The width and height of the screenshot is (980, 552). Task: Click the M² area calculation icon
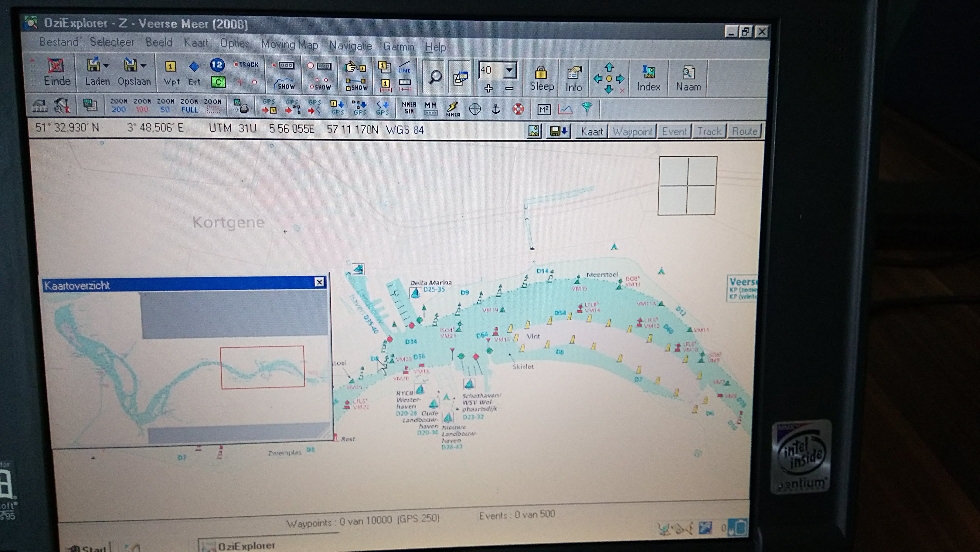click(x=543, y=109)
